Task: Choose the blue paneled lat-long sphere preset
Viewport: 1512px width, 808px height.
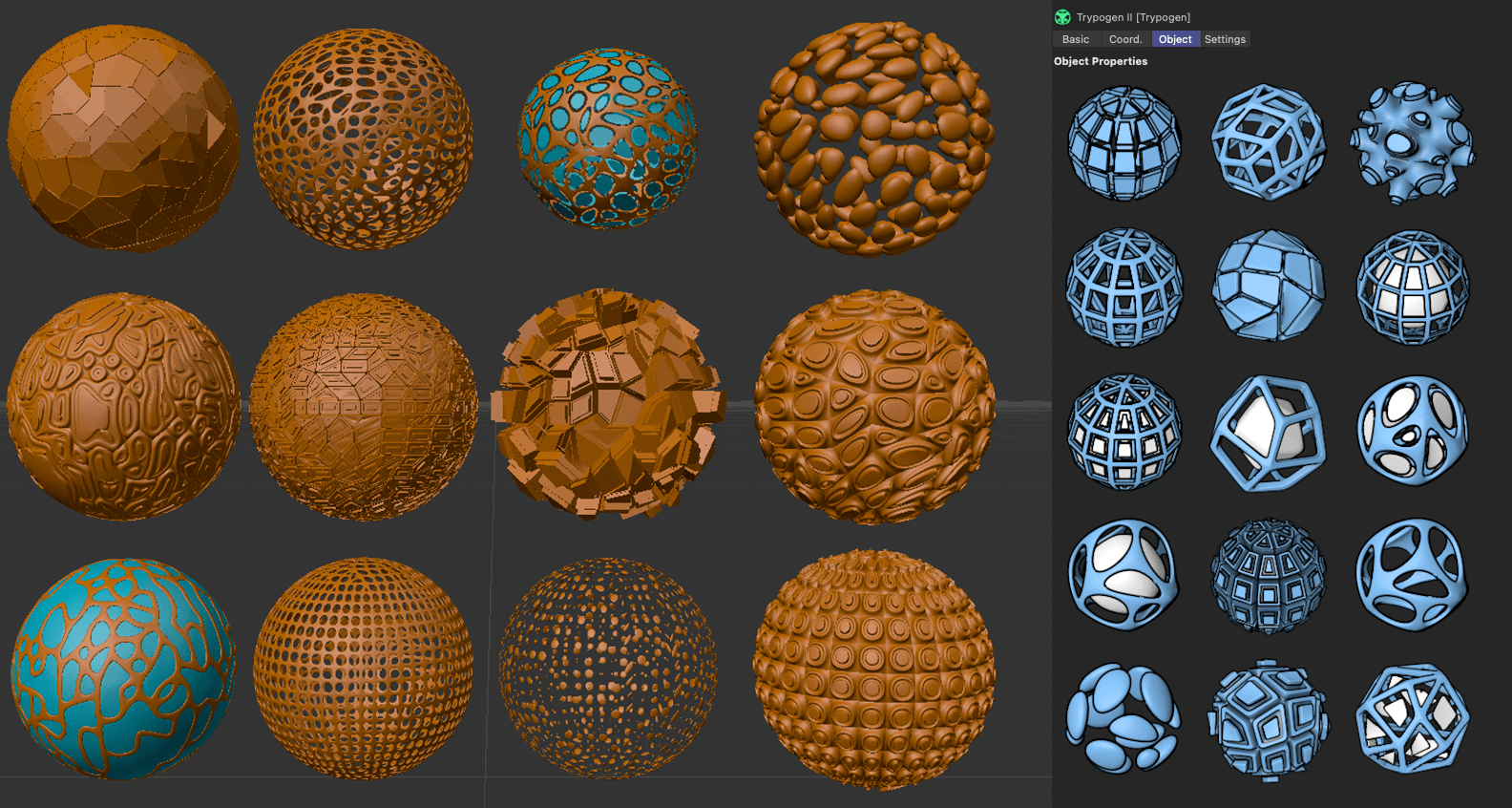Action: pos(1123,143)
